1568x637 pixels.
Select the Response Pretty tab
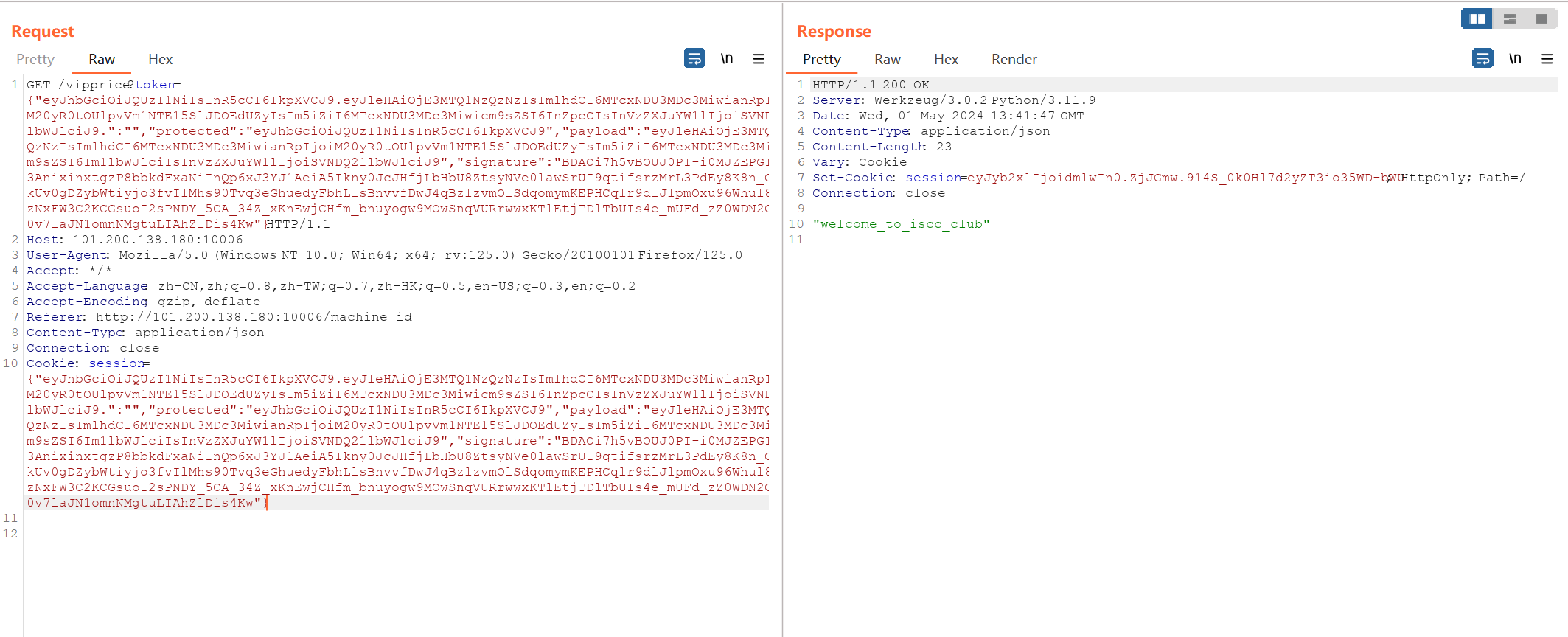tap(821, 60)
